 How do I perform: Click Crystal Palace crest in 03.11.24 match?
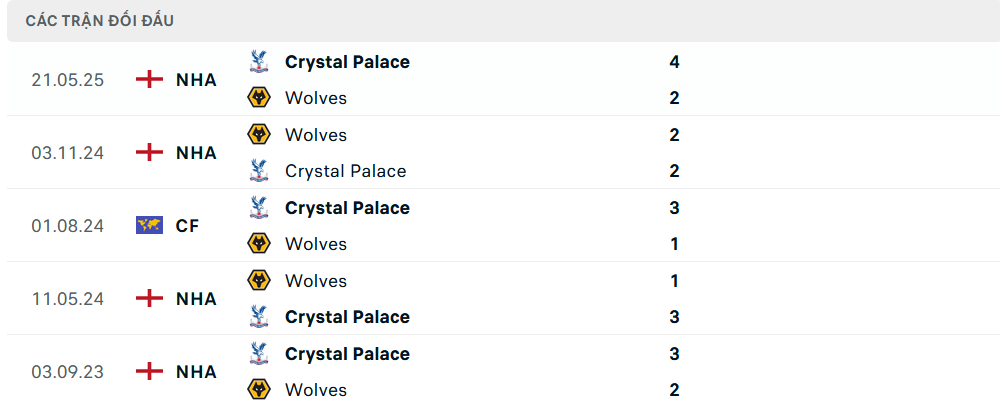(x=259, y=171)
